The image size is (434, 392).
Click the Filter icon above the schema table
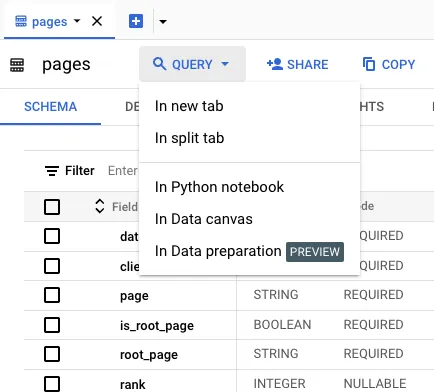pyautogui.click(x=52, y=171)
